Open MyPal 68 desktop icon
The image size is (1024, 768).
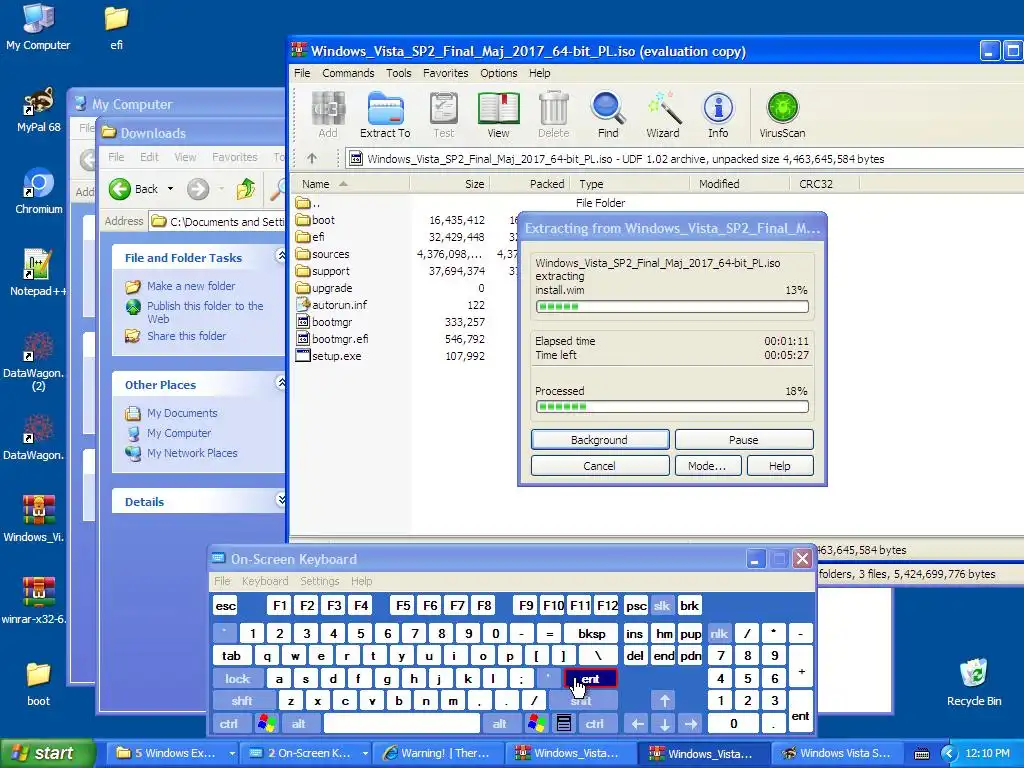pos(38,109)
